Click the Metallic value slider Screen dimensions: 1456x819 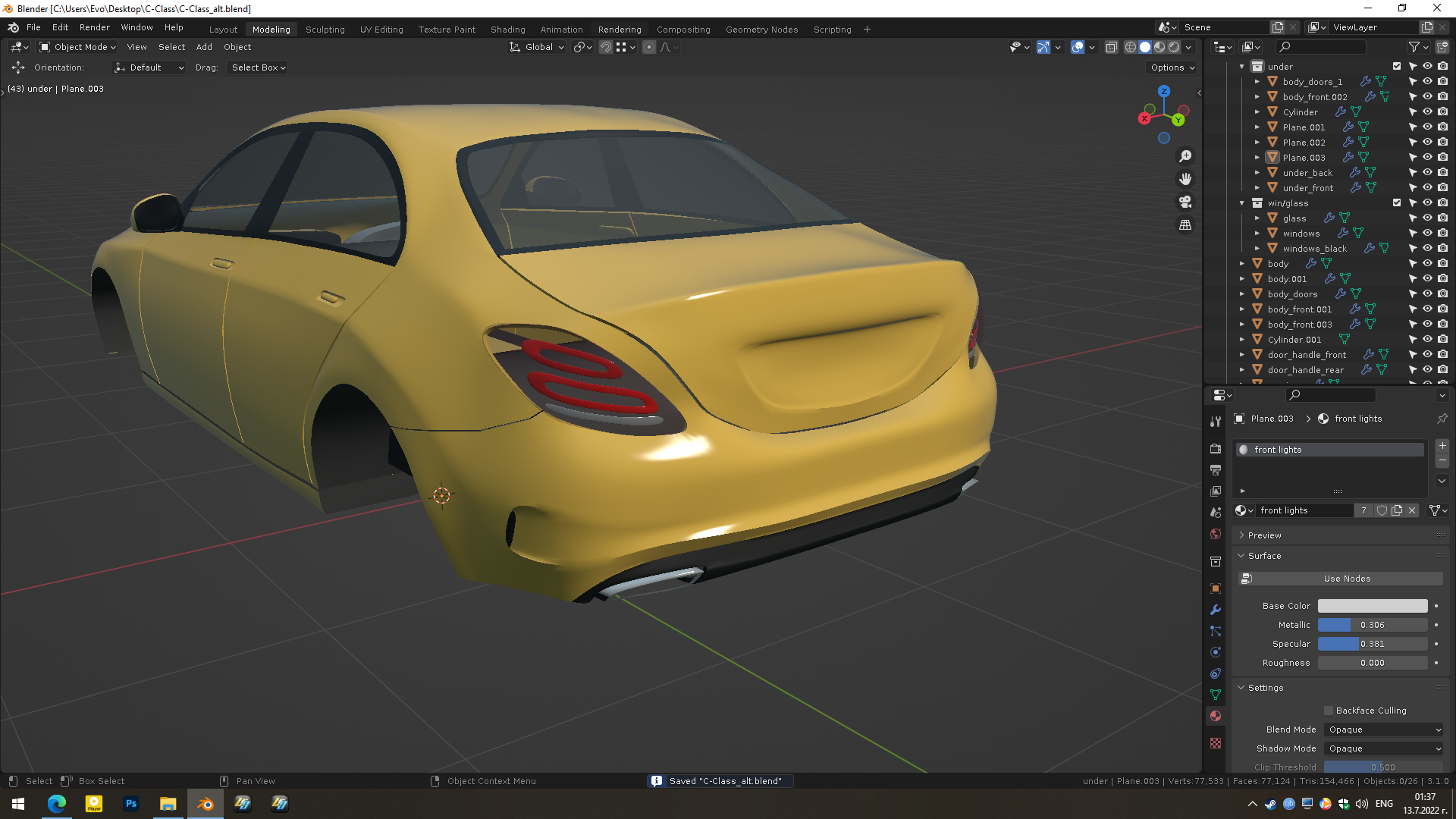click(x=1372, y=625)
